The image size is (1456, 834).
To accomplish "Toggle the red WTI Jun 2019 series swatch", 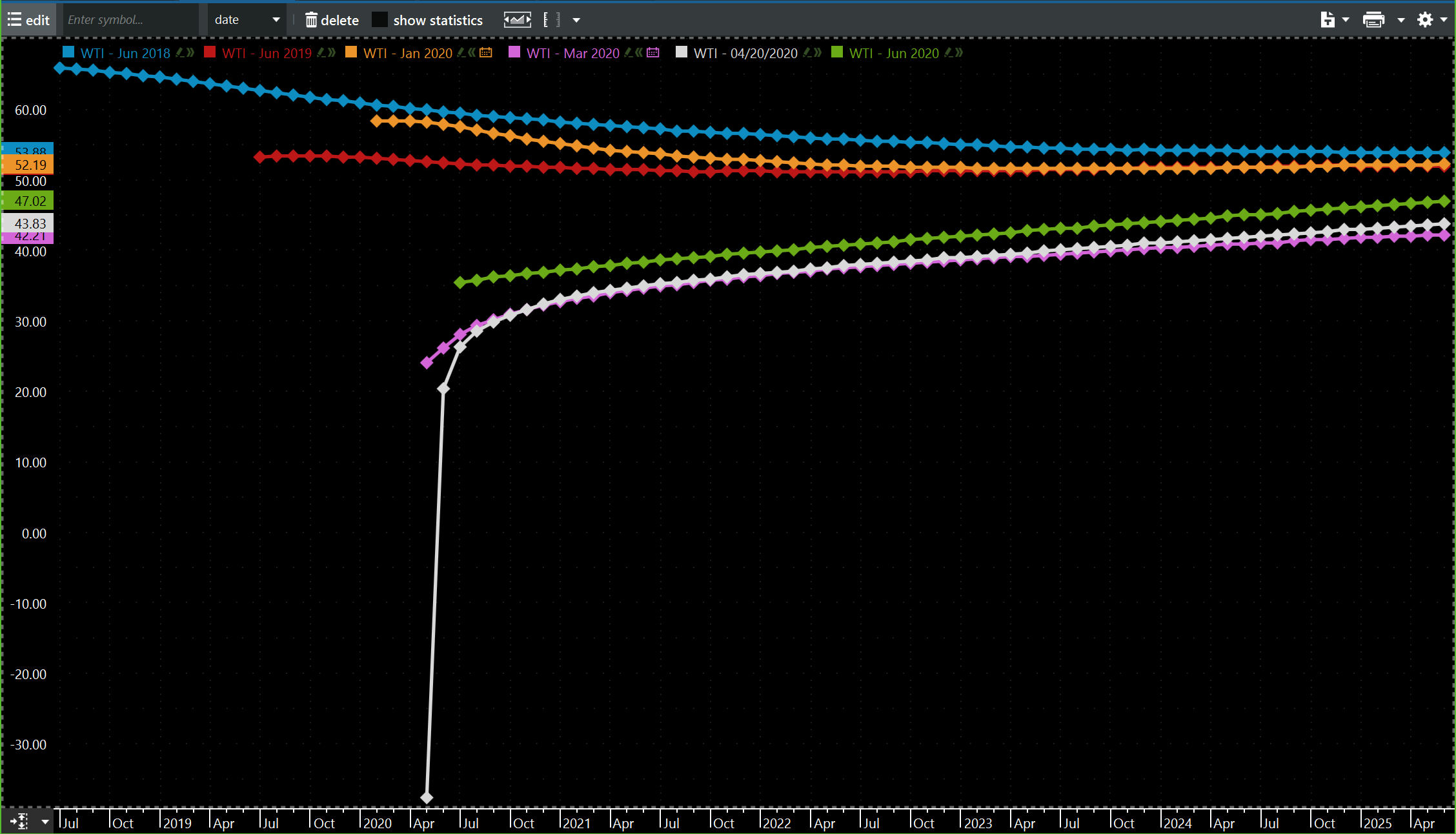I will click(210, 52).
